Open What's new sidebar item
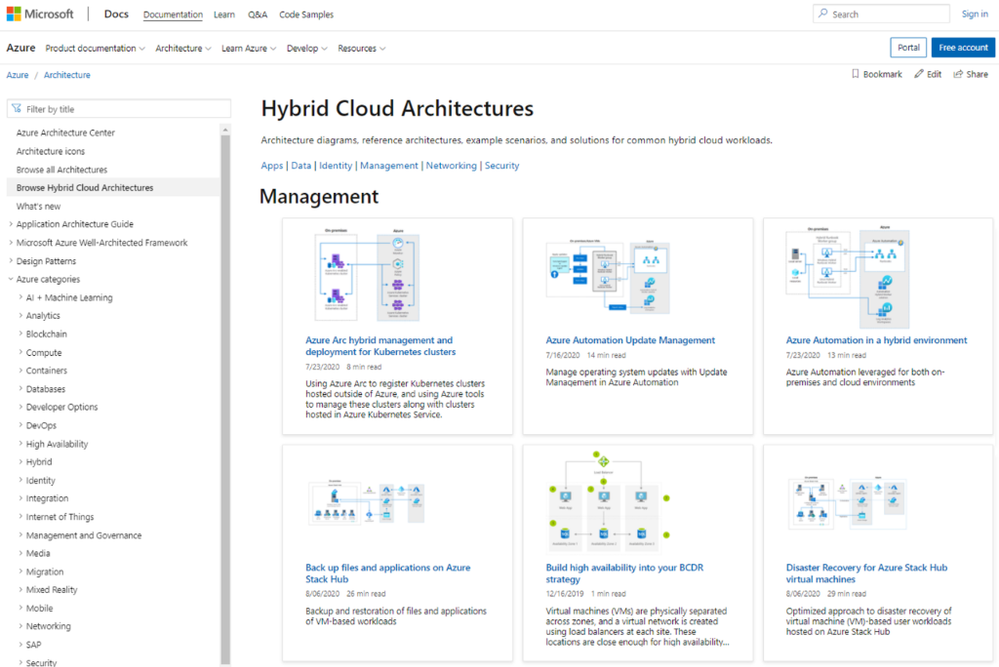The height and width of the screenshot is (667, 999). (38, 206)
